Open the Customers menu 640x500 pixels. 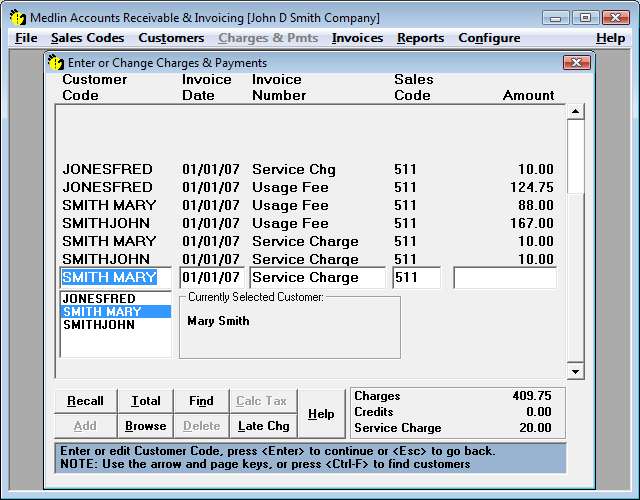(x=171, y=38)
